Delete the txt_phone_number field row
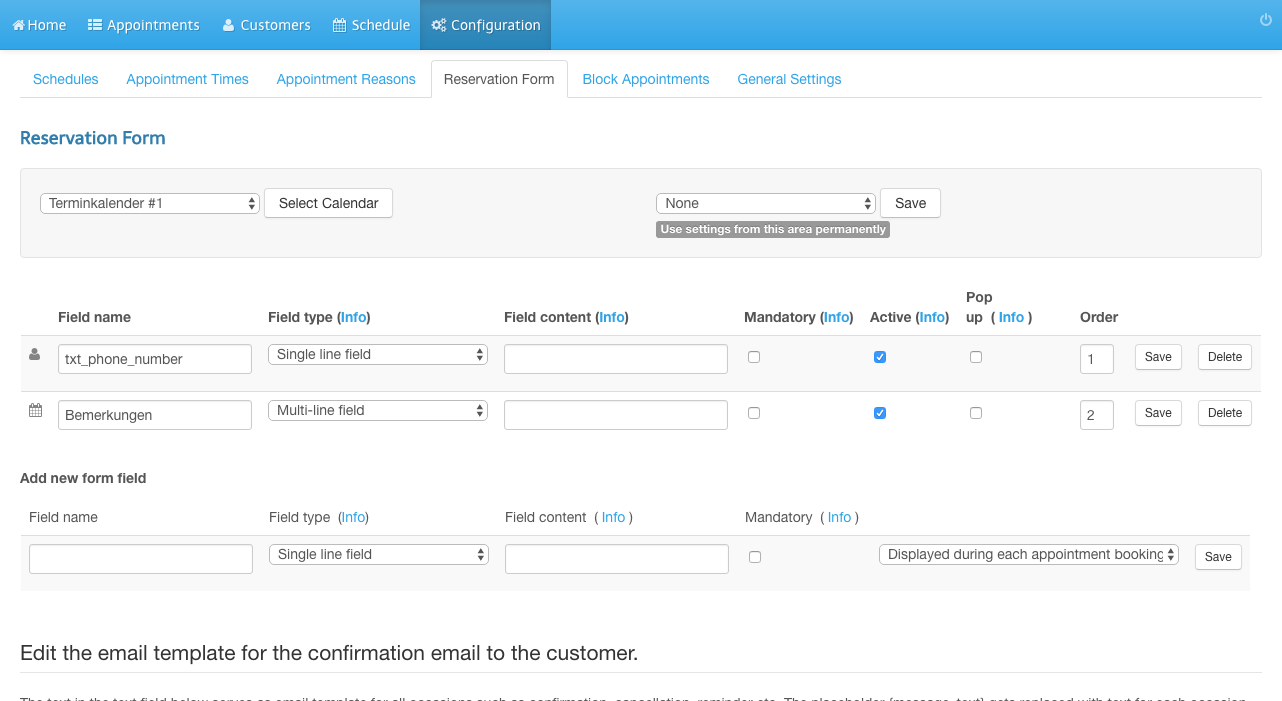The height and width of the screenshot is (701, 1282). coord(1225,357)
